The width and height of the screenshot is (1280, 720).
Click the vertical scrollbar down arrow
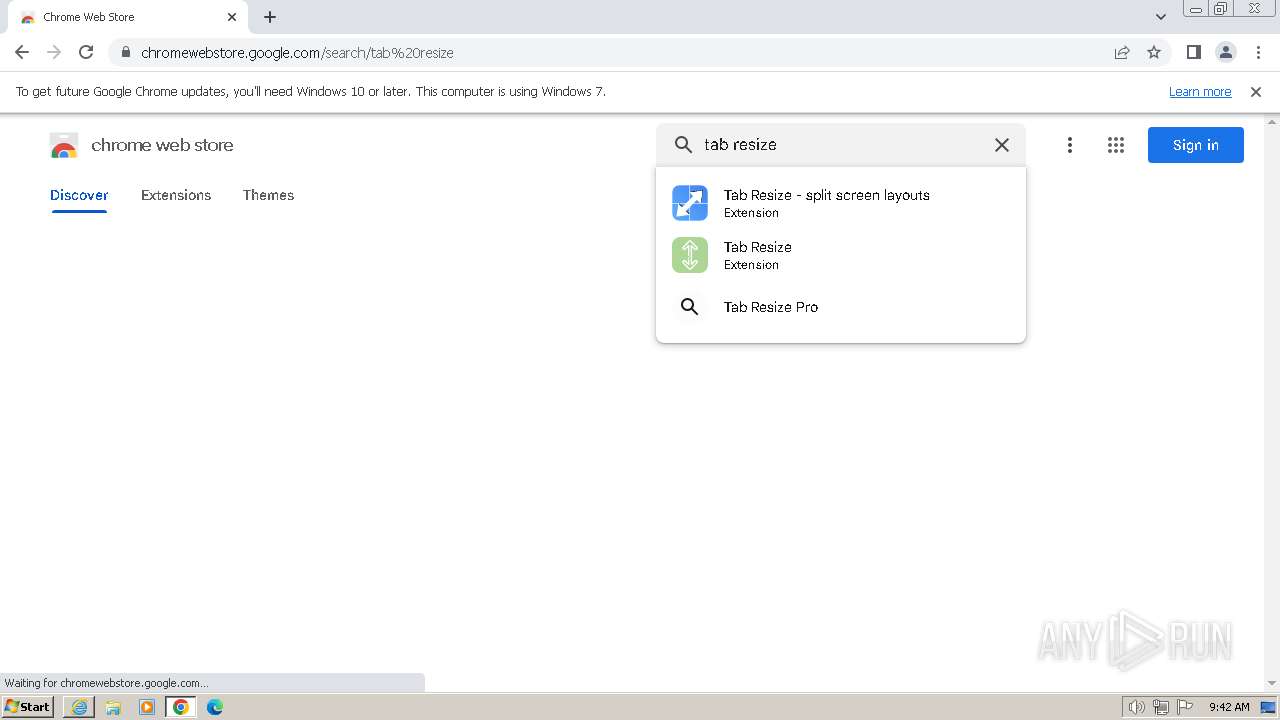click(1272, 683)
